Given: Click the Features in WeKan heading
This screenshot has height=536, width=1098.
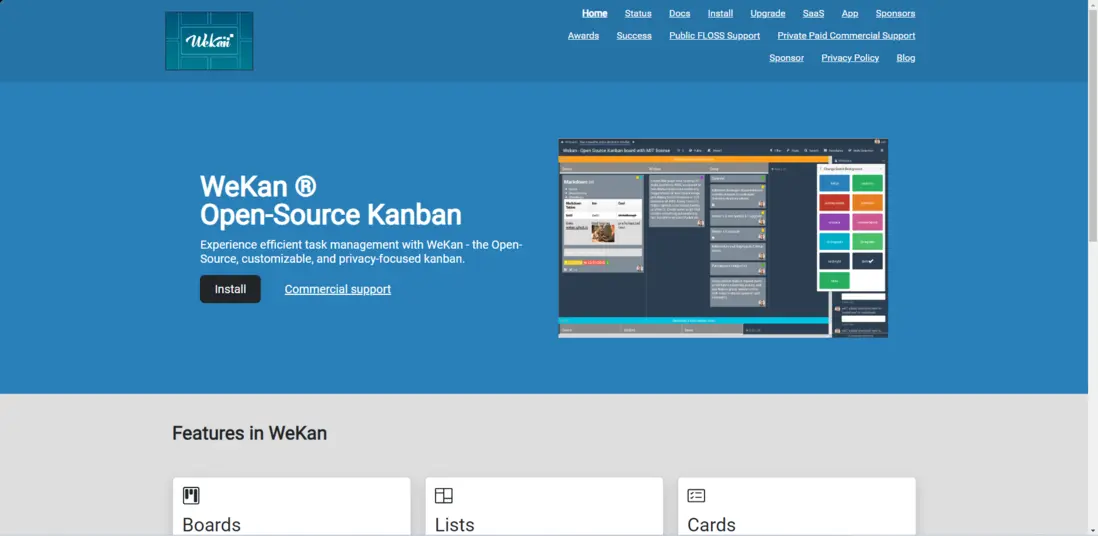Looking at the screenshot, I should (x=249, y=433).
